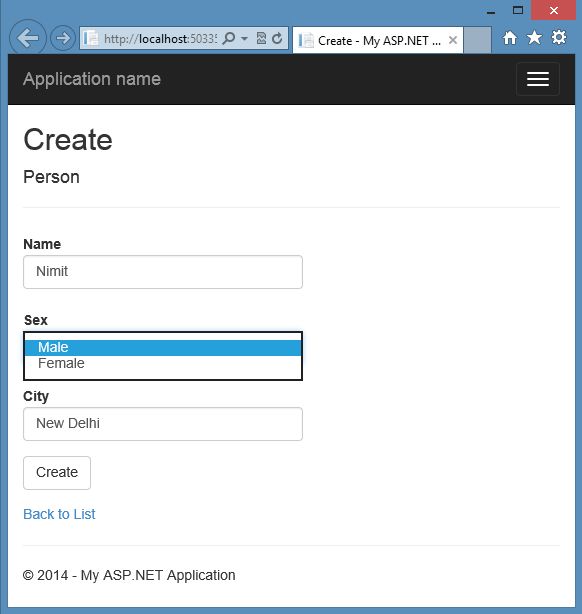Click the Name field label
The image size is (582, 614).
42,244
